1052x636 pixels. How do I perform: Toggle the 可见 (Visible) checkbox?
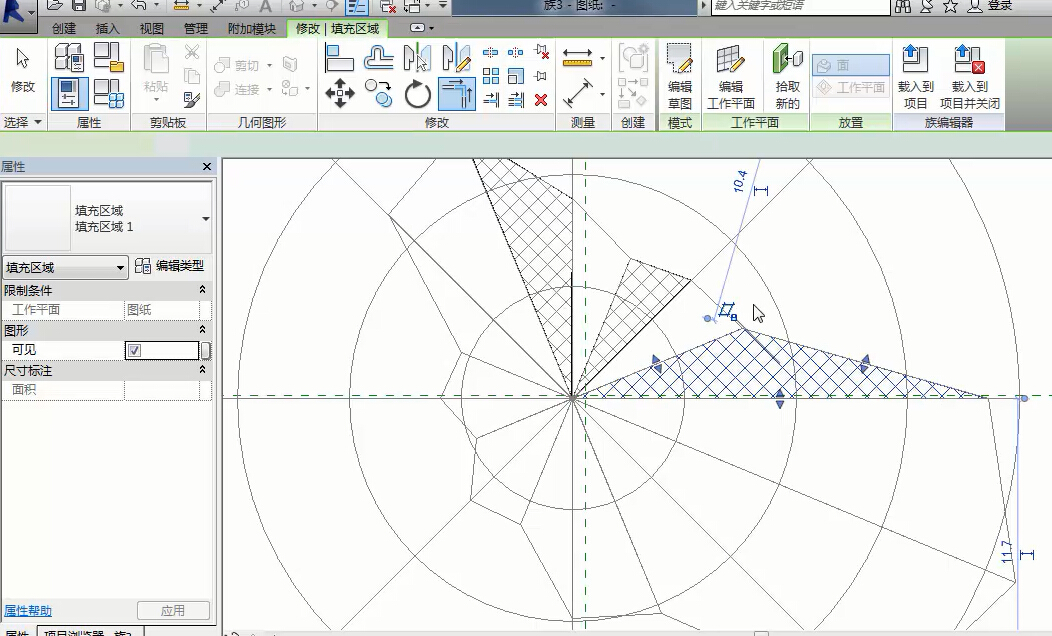134,350
